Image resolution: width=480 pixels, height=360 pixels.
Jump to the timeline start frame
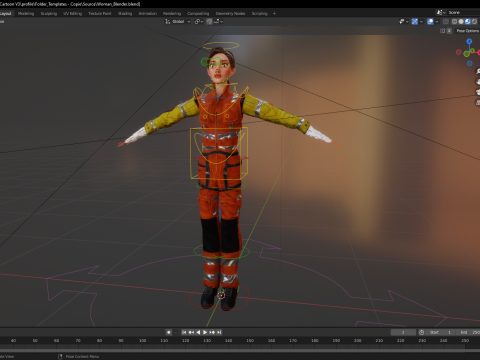[184, 332]
